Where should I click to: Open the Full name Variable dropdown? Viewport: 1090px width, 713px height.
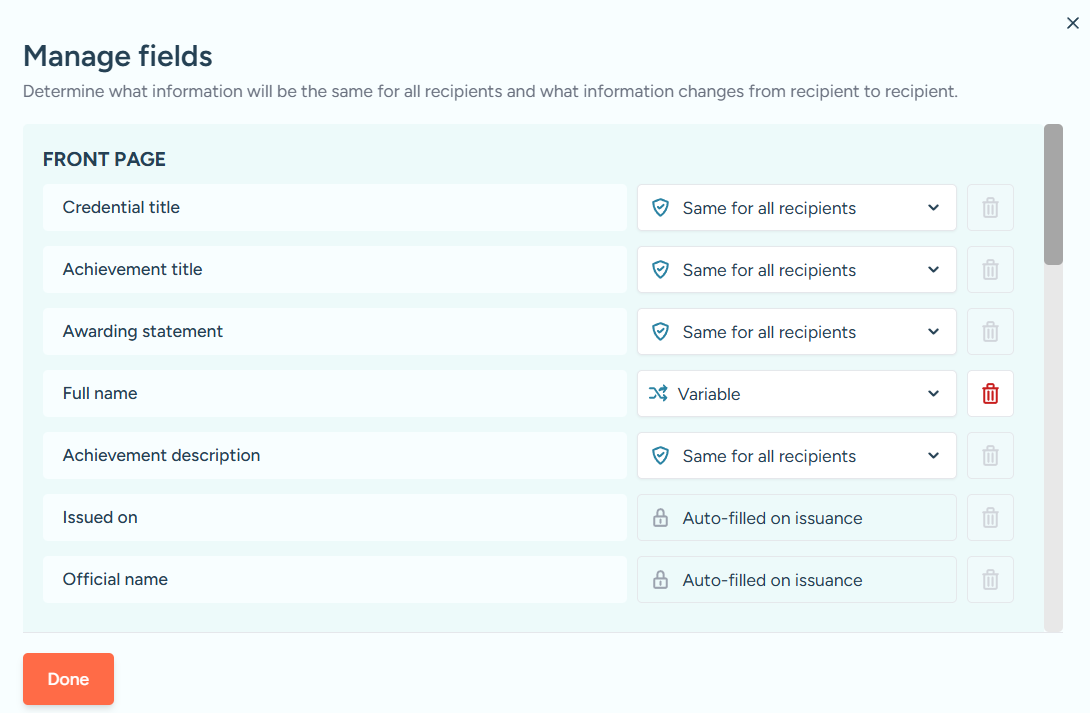(796, 394)
